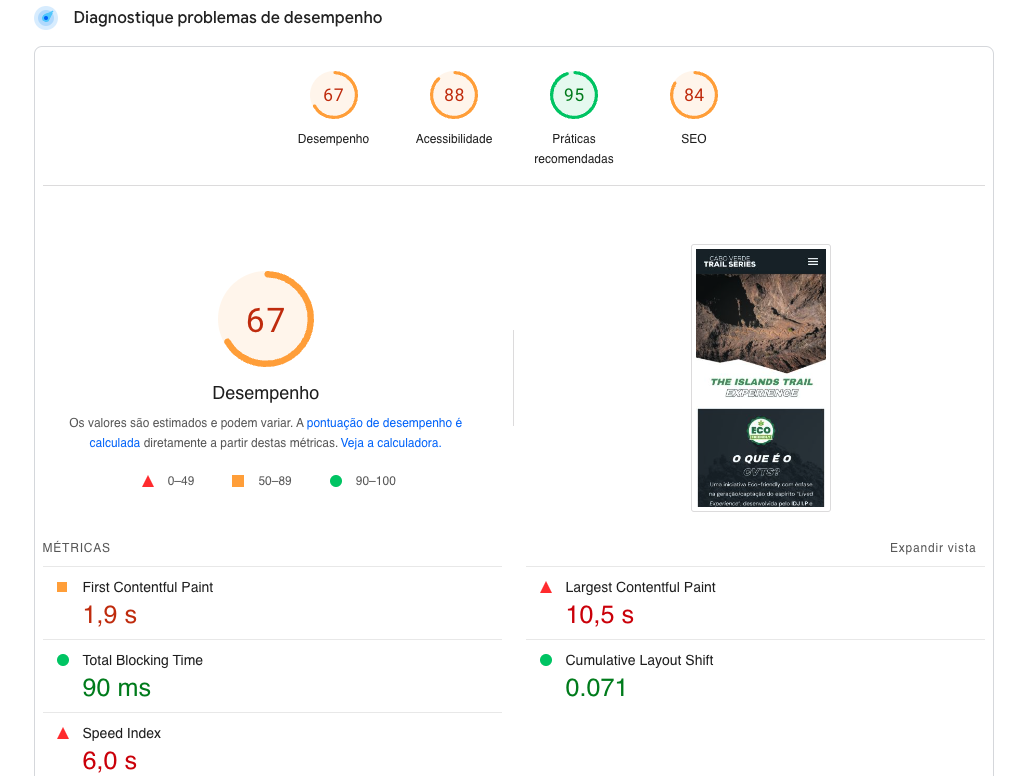The height and width of the screenshot is (776, 1030).
Task: Click the Acessibilidade tab label under gauge
Action: coord(454,139)
